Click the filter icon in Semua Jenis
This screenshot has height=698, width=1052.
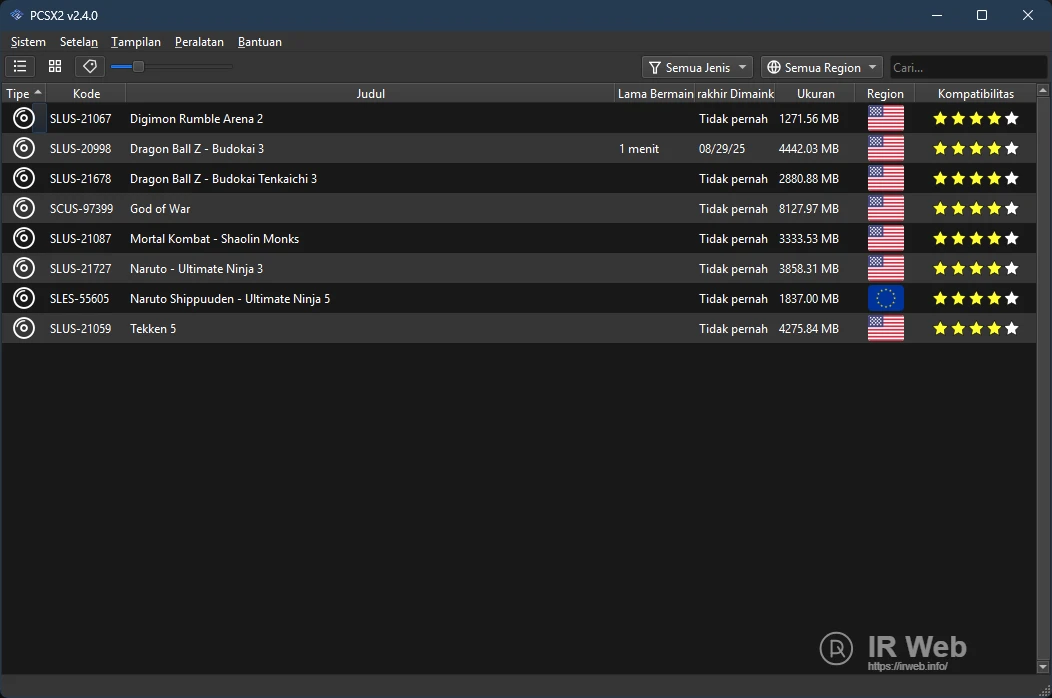point(657,67)
